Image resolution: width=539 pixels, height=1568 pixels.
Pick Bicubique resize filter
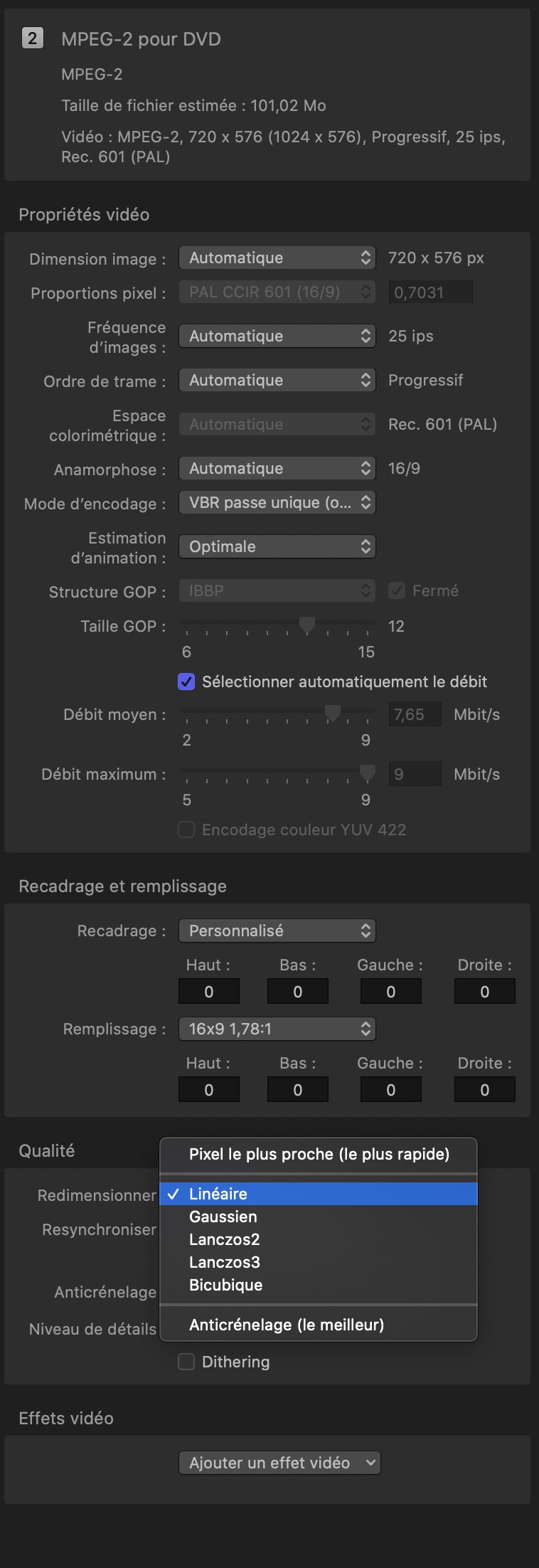[x=226, y=1285]
